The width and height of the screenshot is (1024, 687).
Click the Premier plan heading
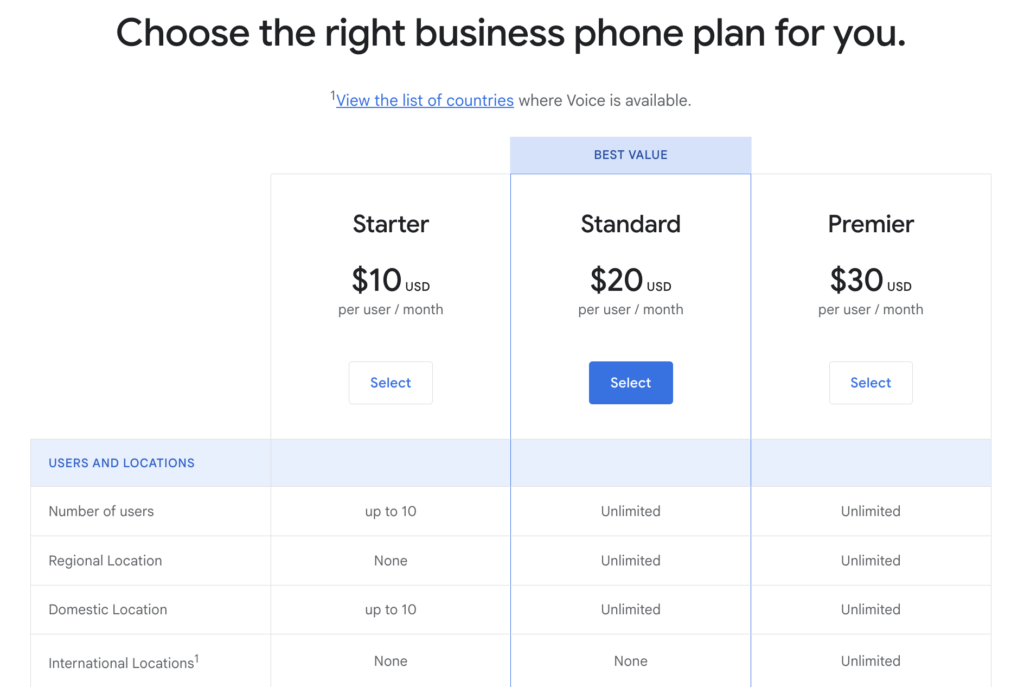coord(871,224)
